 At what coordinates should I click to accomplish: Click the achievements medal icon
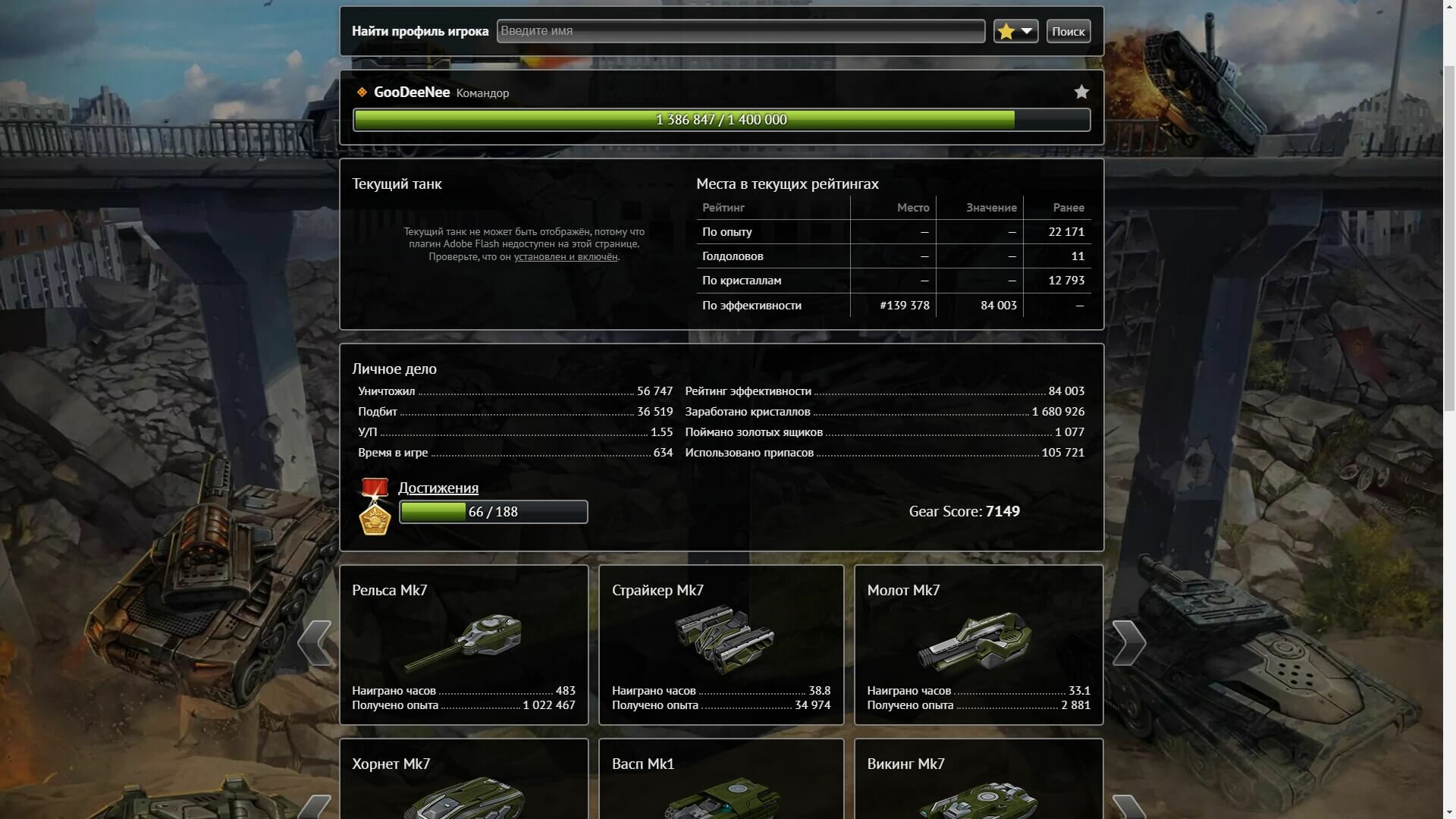[375, 507]
